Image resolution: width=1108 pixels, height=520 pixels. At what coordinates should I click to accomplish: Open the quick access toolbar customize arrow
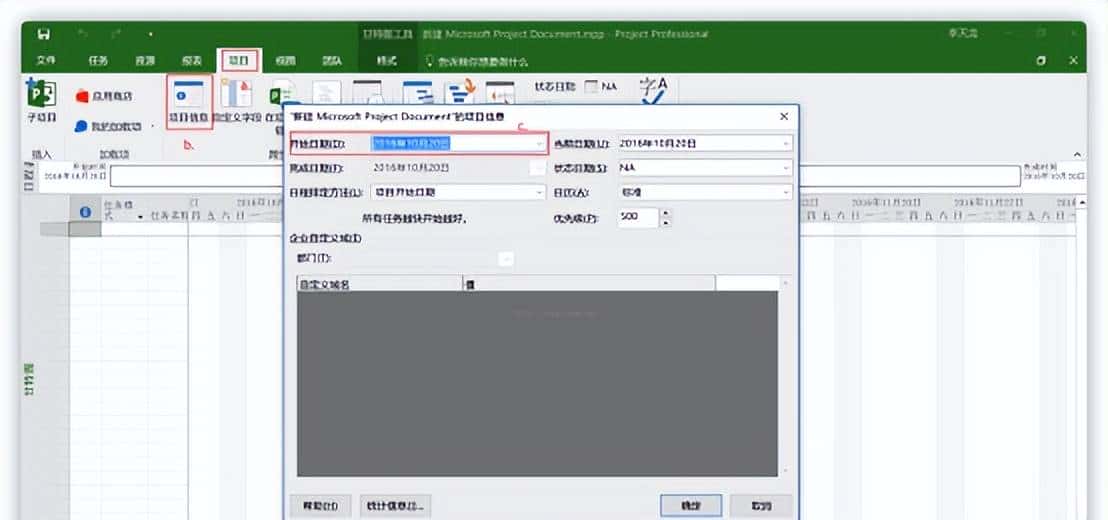(151, 34)
